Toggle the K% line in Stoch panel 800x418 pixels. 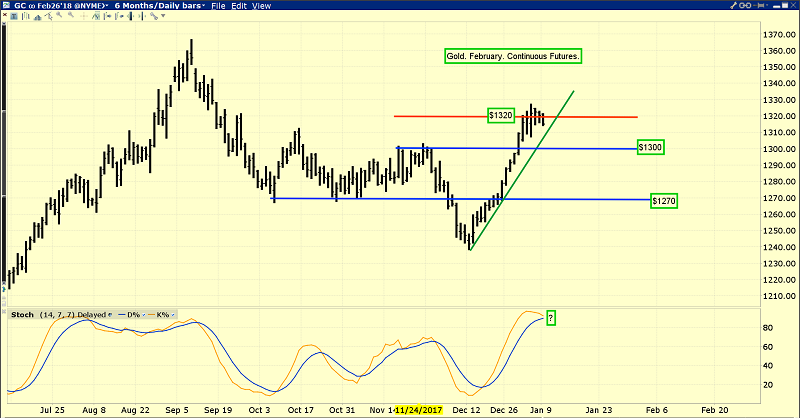point(161,315)
